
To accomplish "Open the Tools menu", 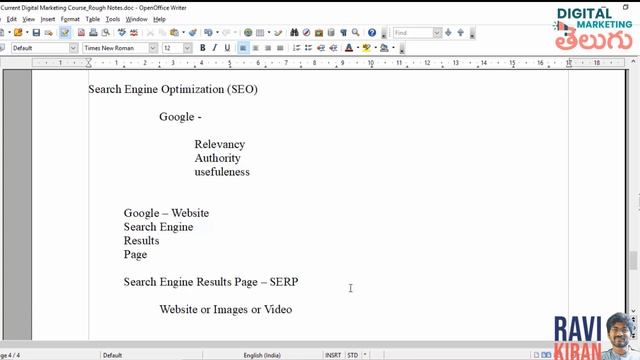I will click(113, 19).
